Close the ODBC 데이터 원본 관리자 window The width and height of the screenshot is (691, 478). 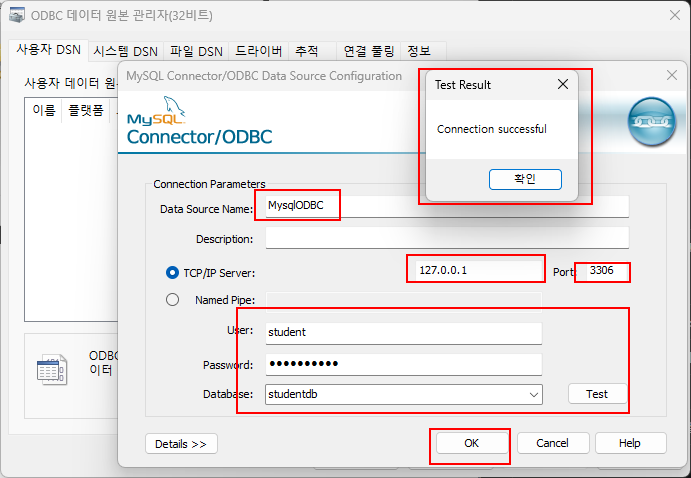coord(675,15)
